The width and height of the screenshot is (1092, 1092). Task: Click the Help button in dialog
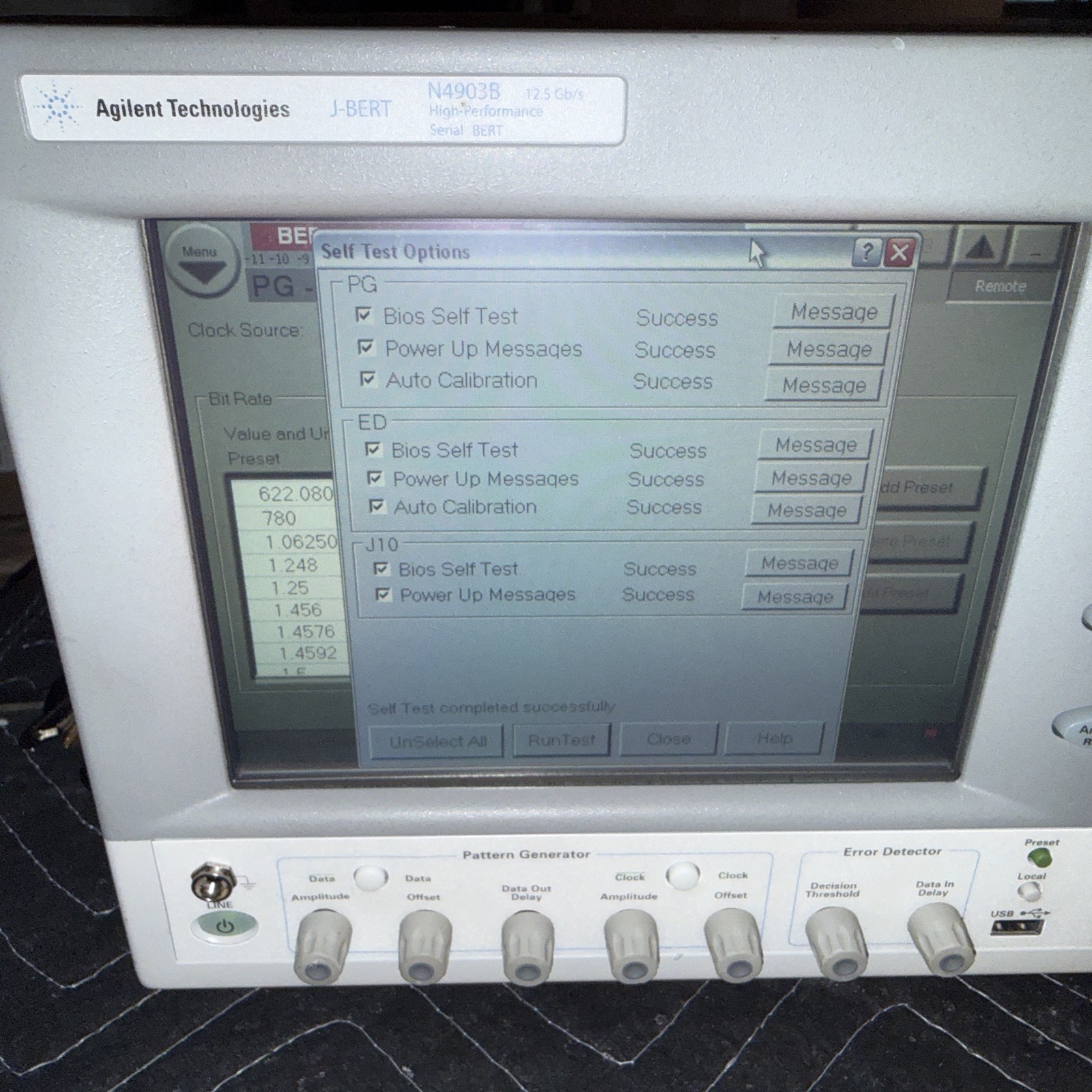click(x=775, y=738)
